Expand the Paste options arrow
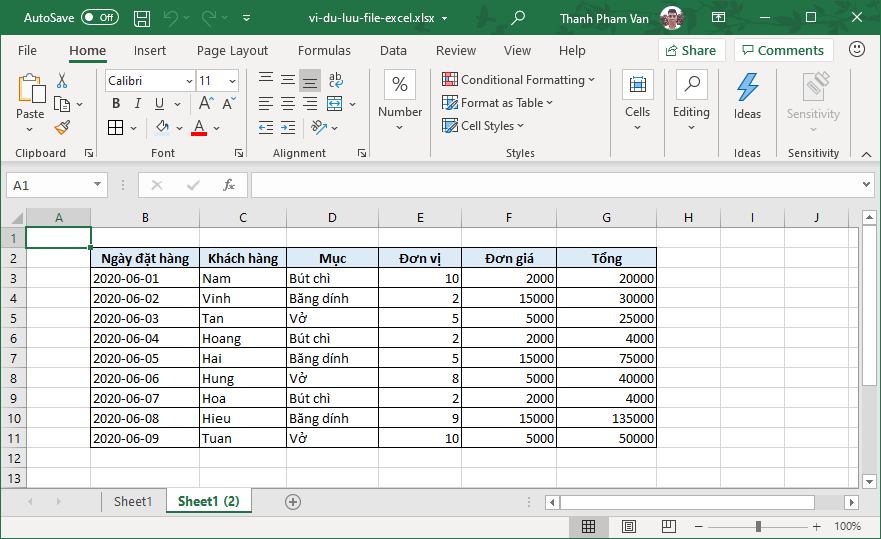The image size is (881, 539). (x=30, y=129)
